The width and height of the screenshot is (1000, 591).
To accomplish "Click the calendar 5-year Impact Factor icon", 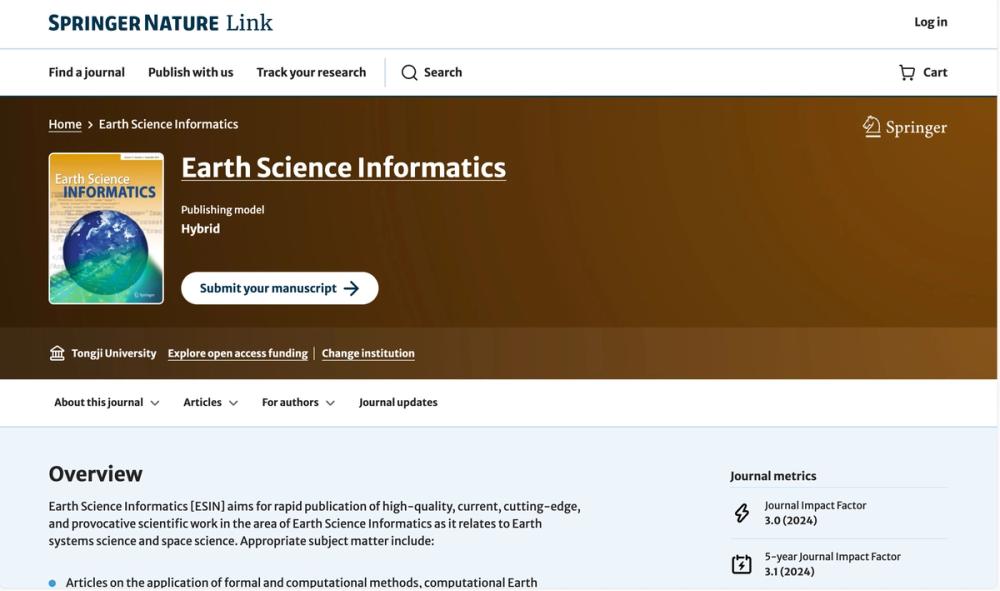I will point(742,564).
